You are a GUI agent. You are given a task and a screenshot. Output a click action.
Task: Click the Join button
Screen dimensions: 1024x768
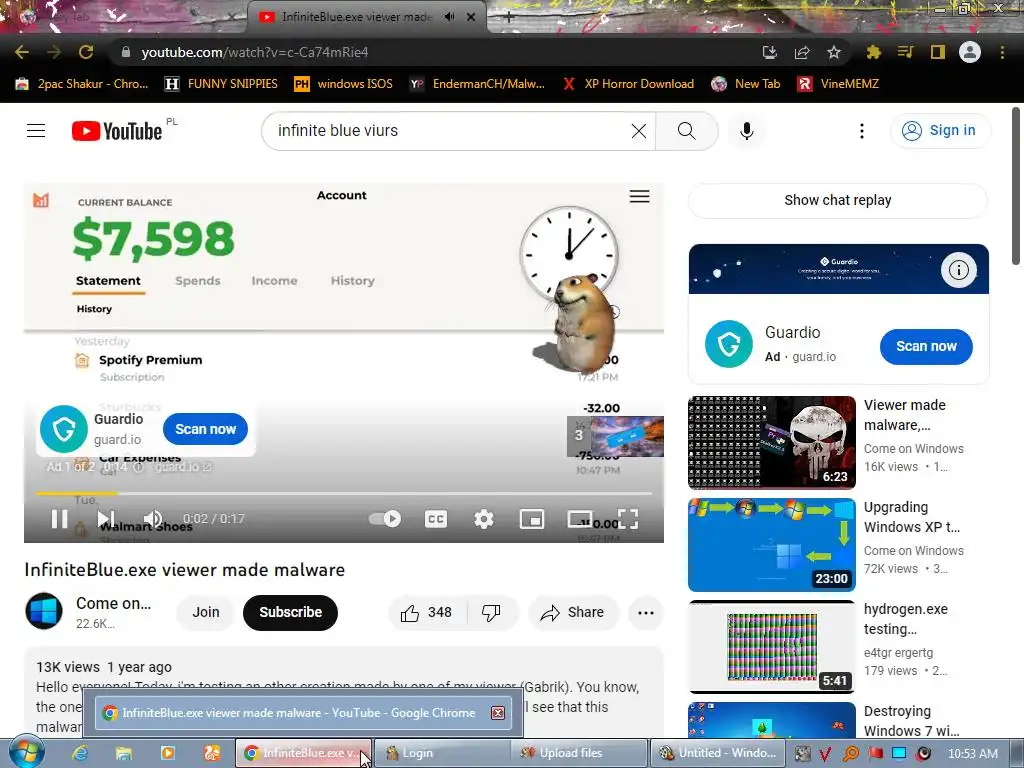(x=206, y=613)
